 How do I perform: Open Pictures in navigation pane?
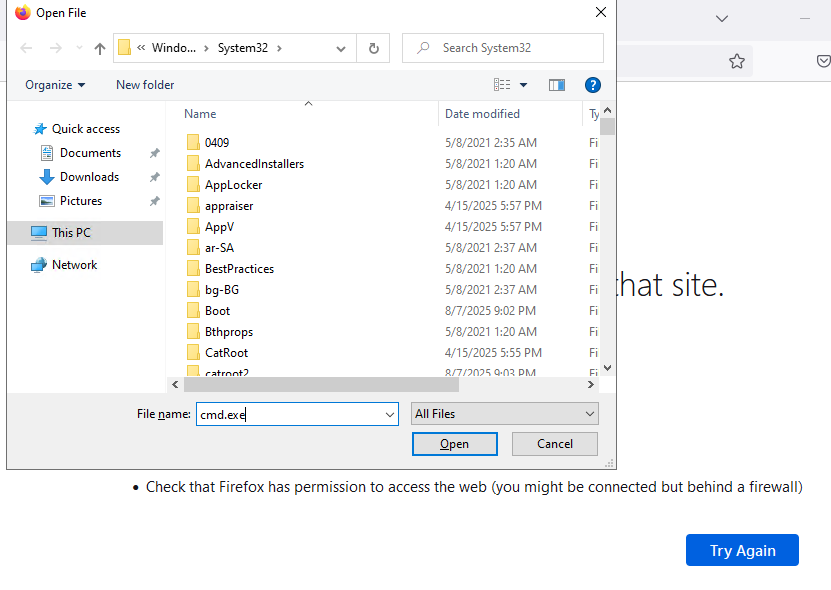coord(81,201)
